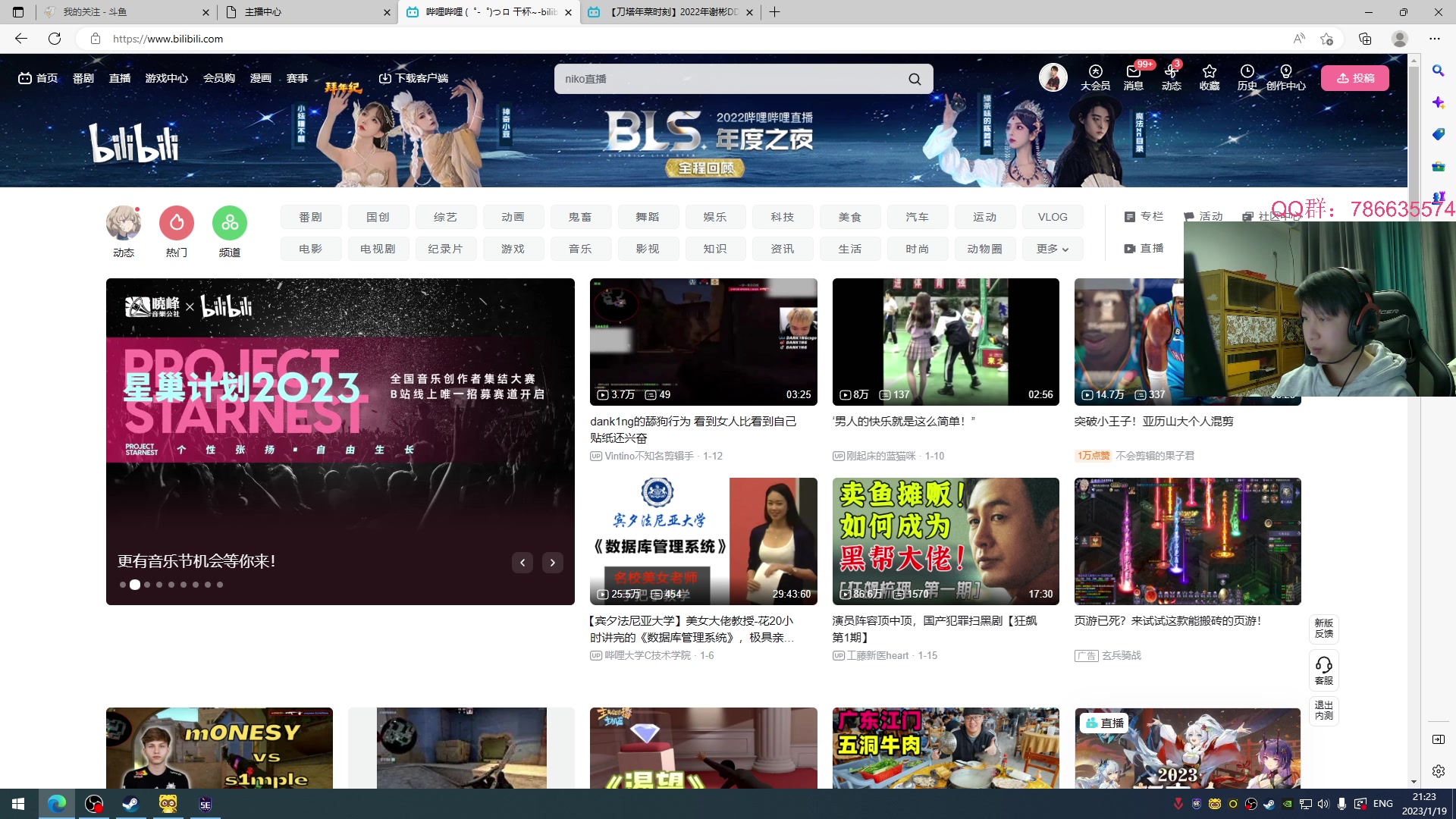1456x819 pixels.
Task: Open 宾夕法尼亚大学 database video thumbnail
Action: (703, 541)
